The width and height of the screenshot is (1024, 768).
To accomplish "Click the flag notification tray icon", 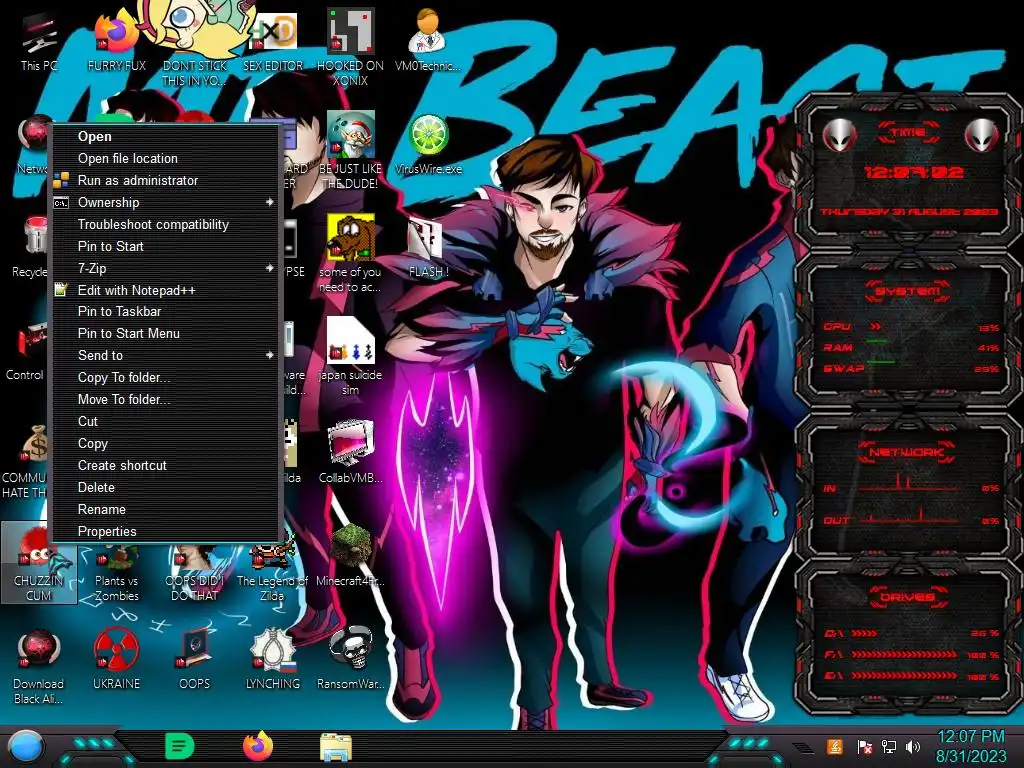I will pos(864,747).
